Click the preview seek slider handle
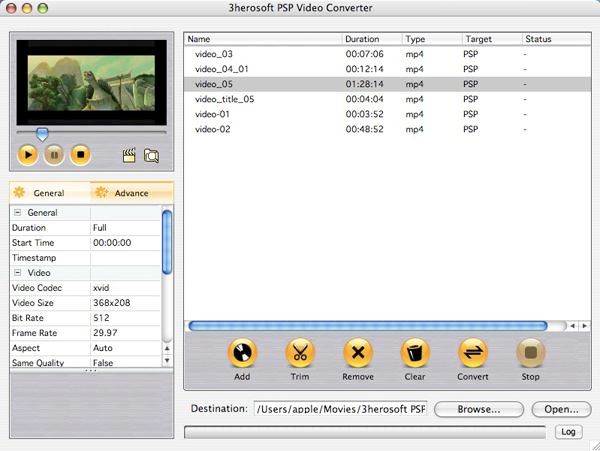 click(x=42, y=133)
